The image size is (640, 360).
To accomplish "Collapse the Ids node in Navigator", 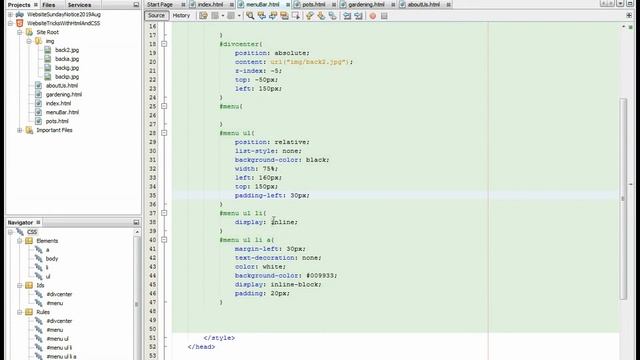I will tap(20, 285).
